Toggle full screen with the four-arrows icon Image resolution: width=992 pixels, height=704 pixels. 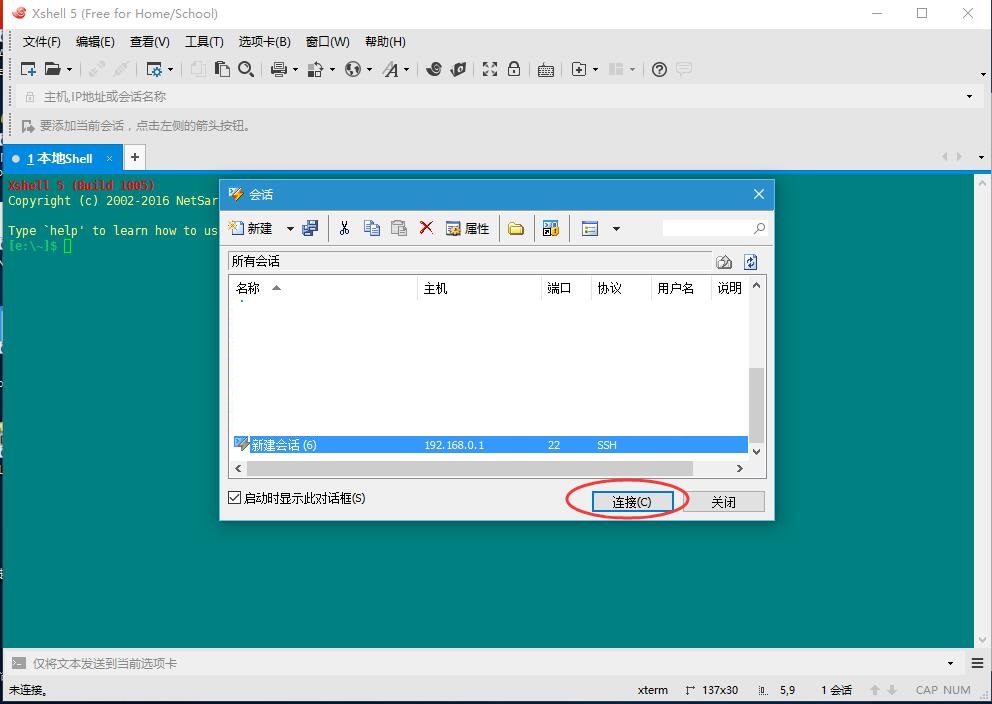tap(490, 69)
